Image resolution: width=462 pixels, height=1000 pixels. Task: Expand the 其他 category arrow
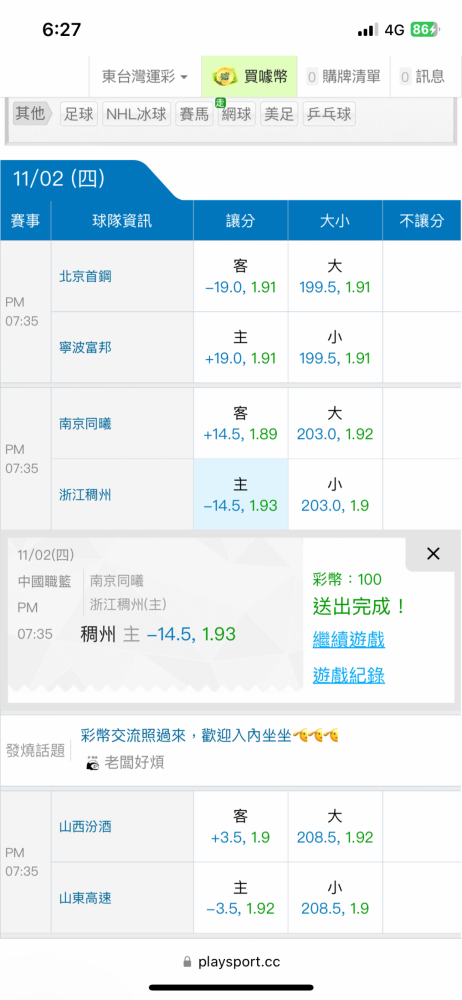coord(33,114)
